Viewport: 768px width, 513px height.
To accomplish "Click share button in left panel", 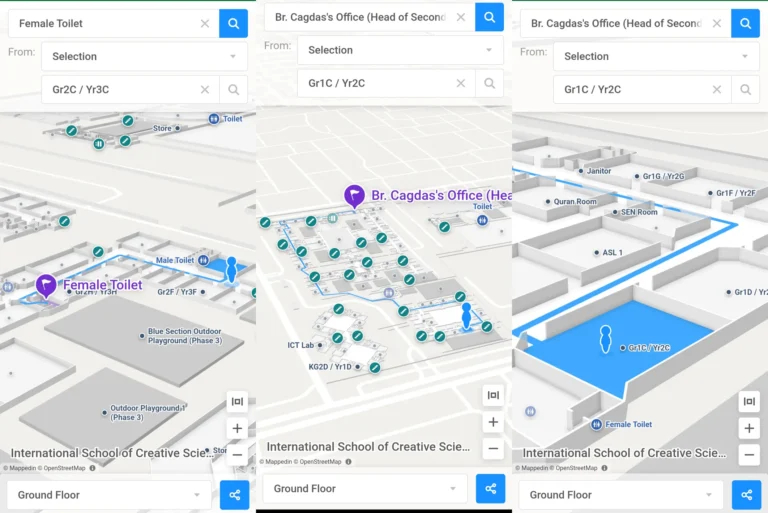I will (x=235, y=495).
